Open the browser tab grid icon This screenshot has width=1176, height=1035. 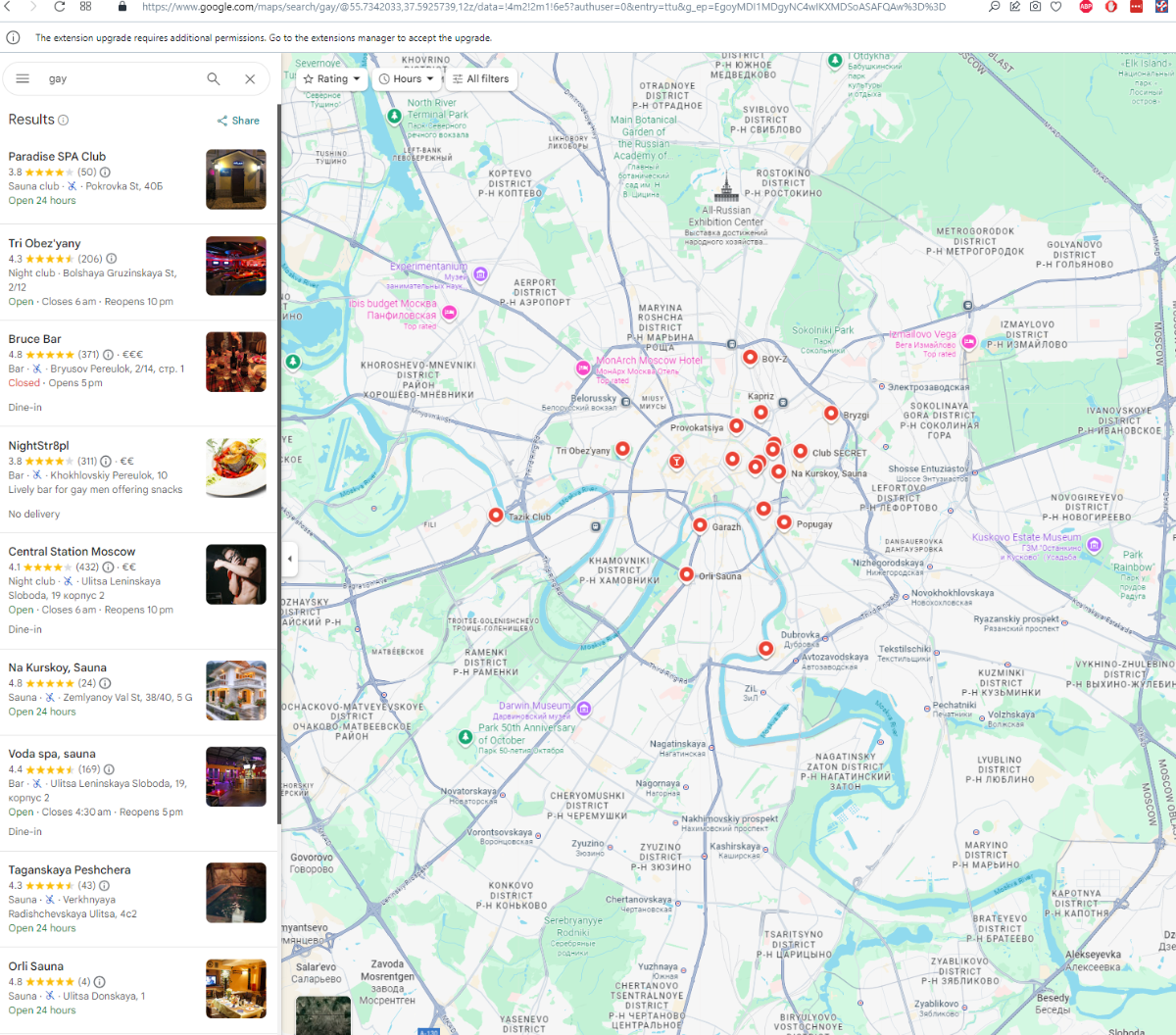85,7
